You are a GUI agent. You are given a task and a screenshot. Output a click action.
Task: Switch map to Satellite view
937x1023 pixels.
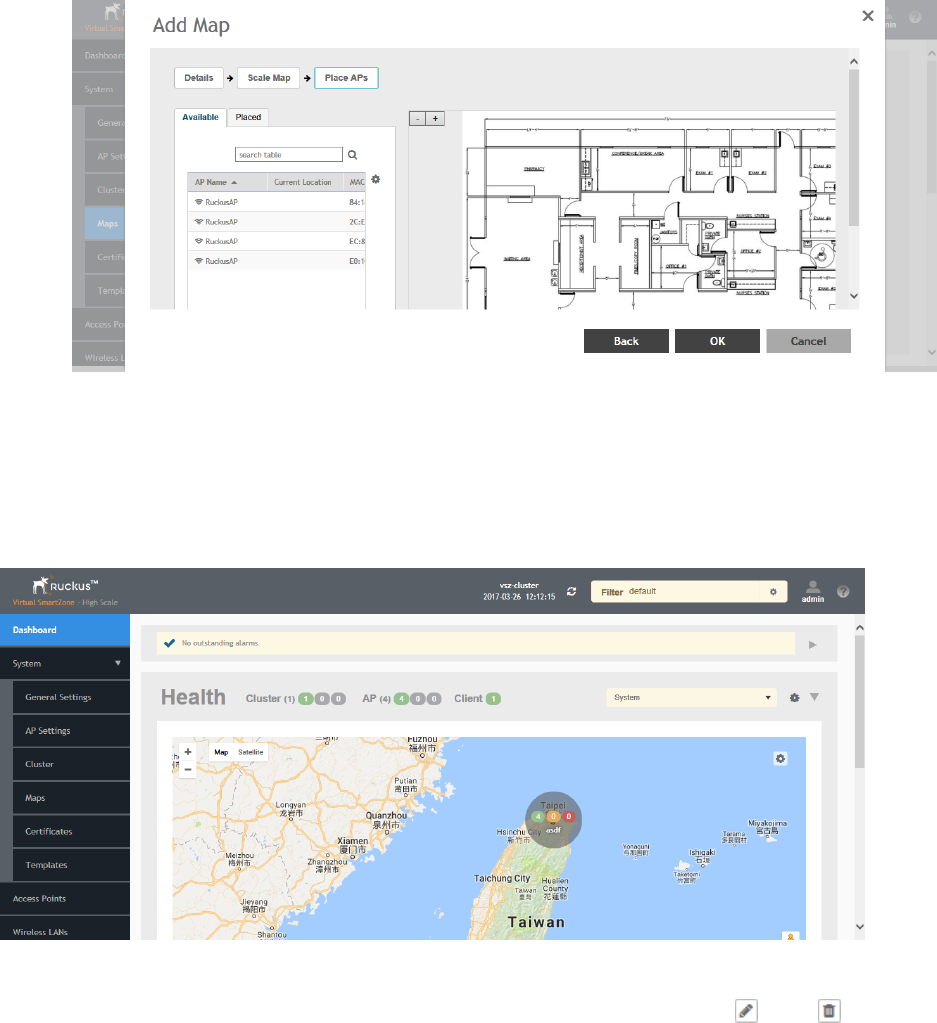[251, 752]
